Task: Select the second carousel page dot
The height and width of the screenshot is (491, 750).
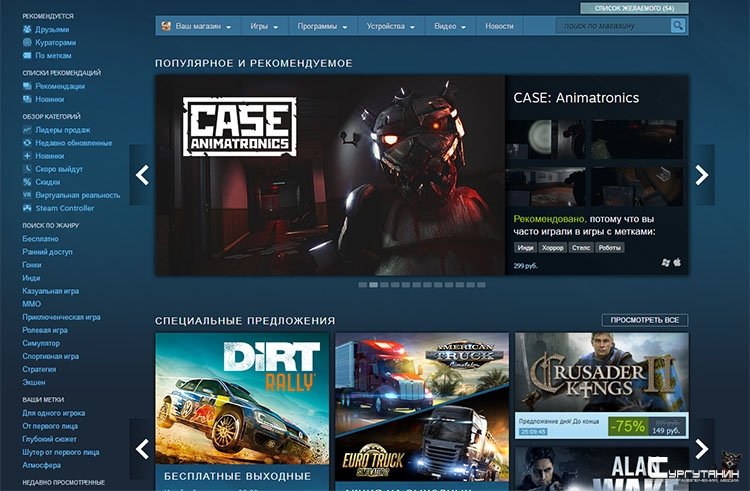Action: 373,285
